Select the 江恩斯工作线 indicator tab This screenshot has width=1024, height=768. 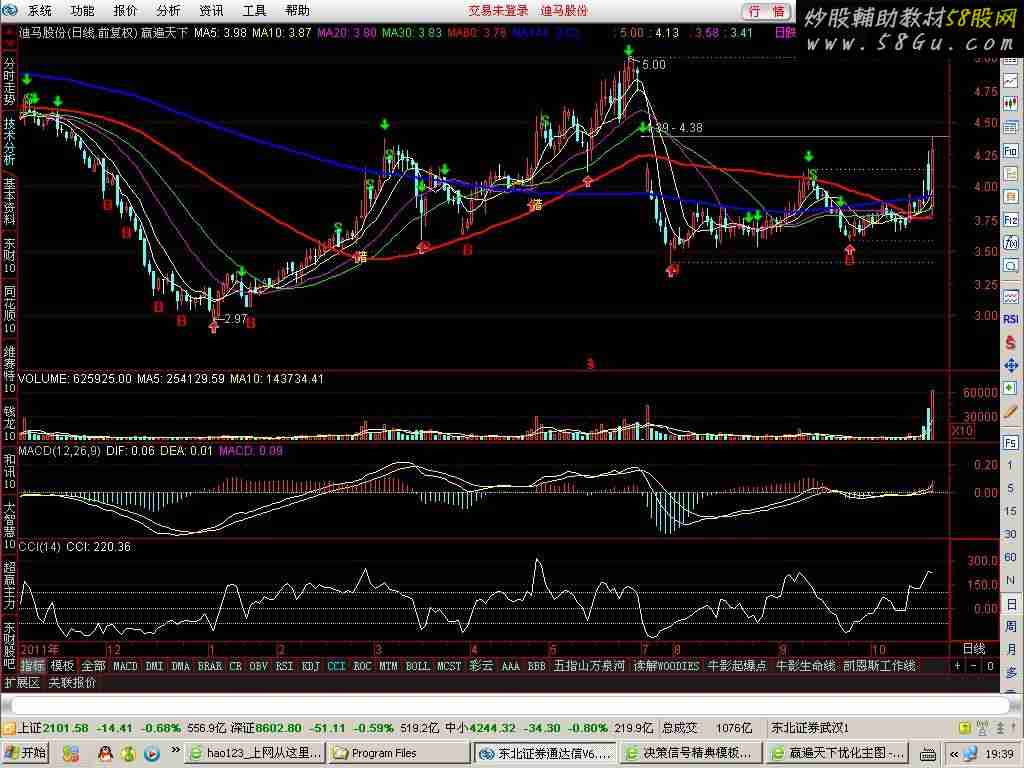pos(879,666)
